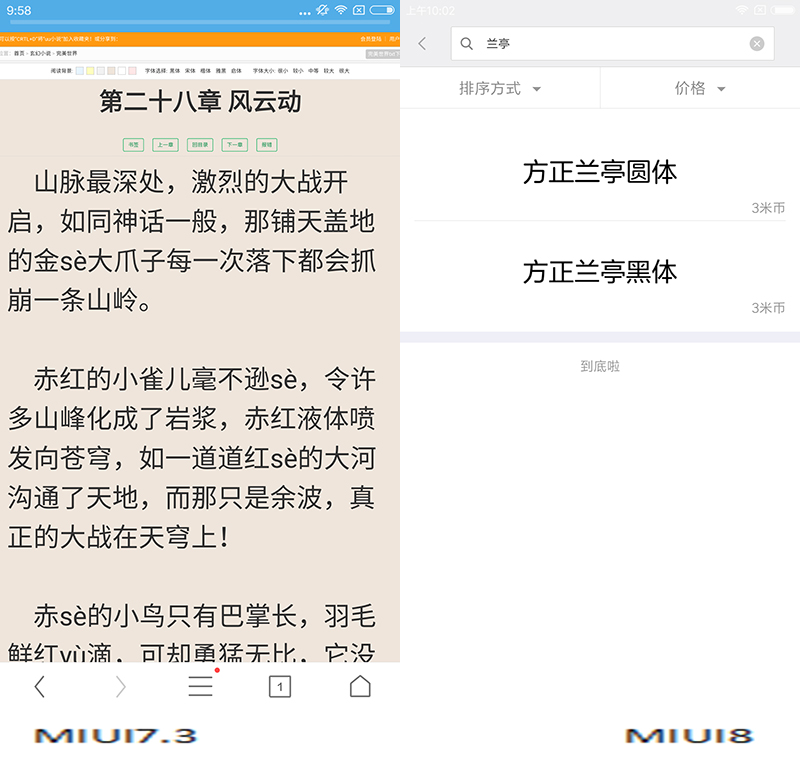Tap the browser home icon
Image resolution: width=800 pixels, height=761 pixels.
point(360,686)
